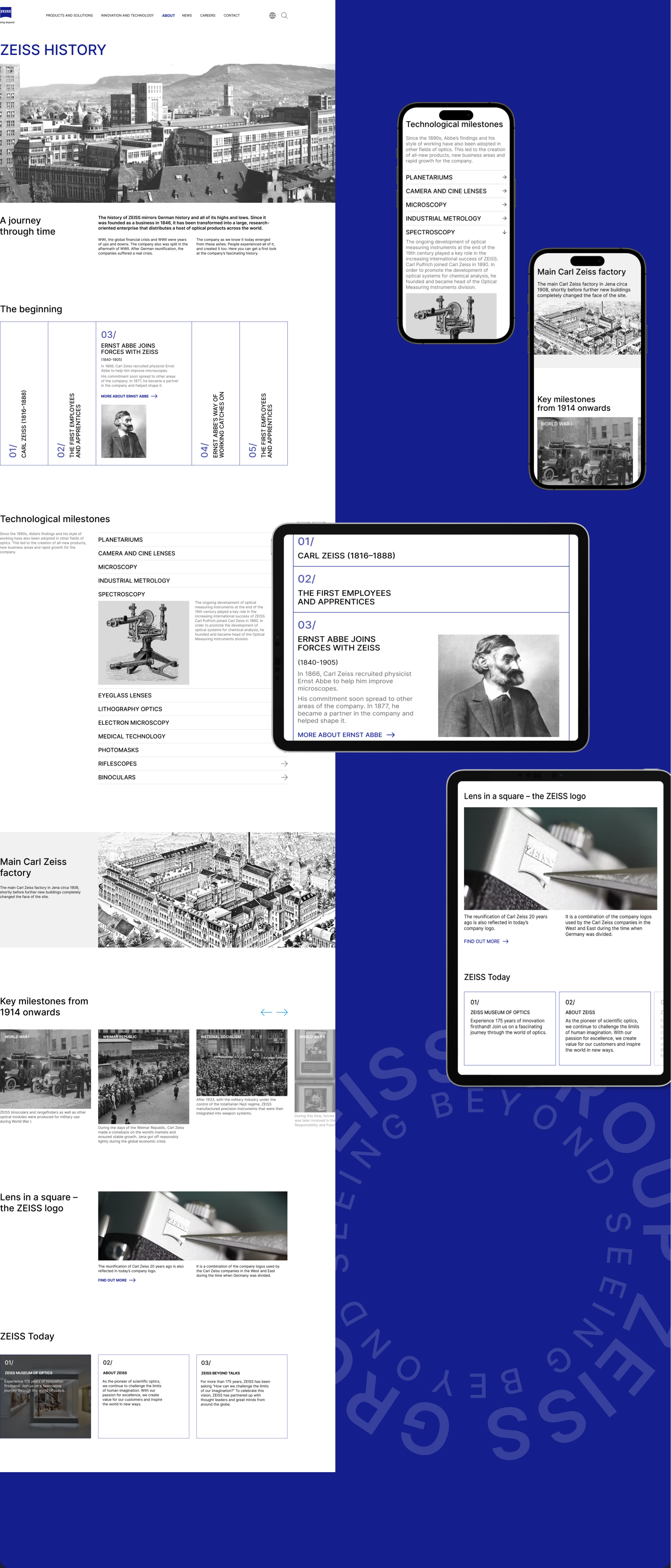Collapse SPECTROSCOPY arrow on phone mockup
Viewport: 671px width, 1568px height.
click(504, 232)
